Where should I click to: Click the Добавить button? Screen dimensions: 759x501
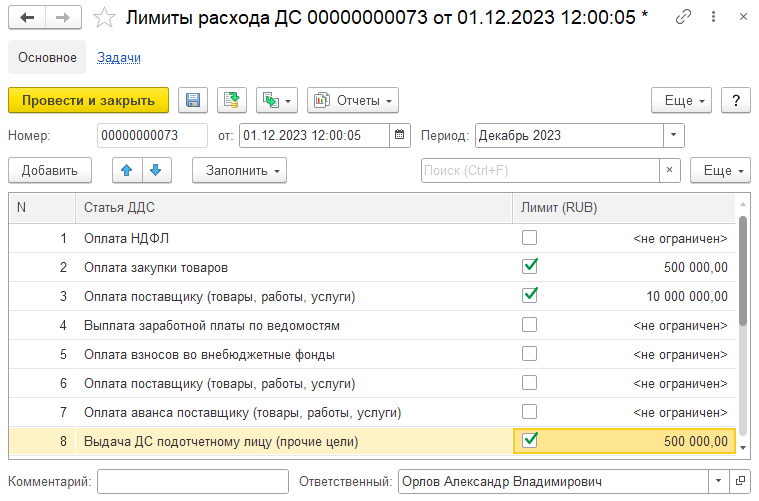(x=50, y=170)
